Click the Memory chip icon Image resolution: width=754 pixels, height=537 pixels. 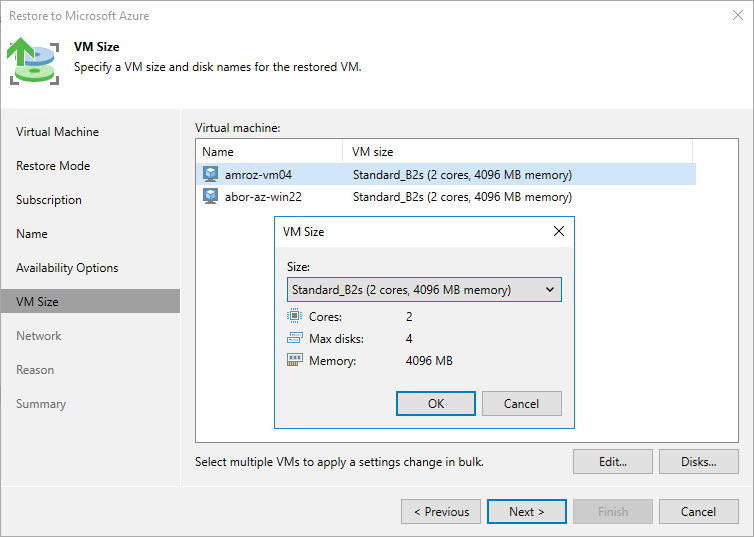(x=294, y=360)
